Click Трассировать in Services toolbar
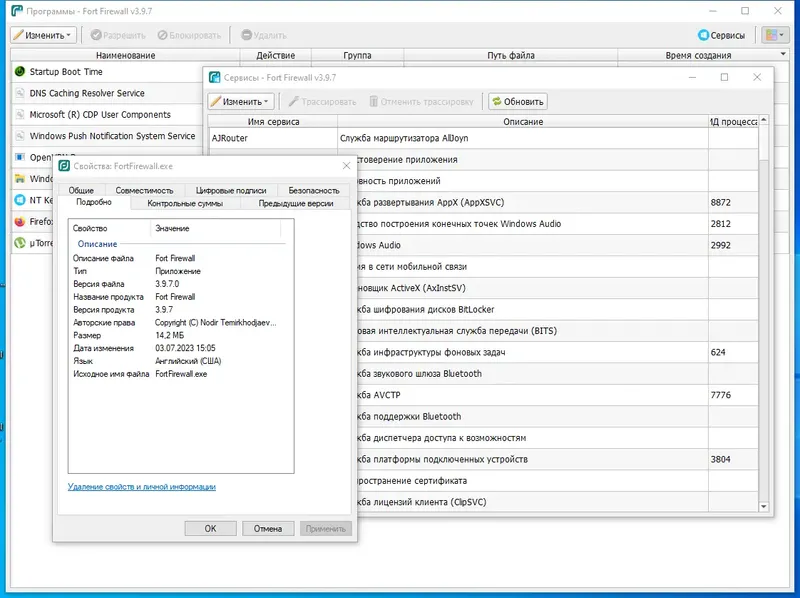This screenshot has height=598, width=800. click(x=322, y=102)
